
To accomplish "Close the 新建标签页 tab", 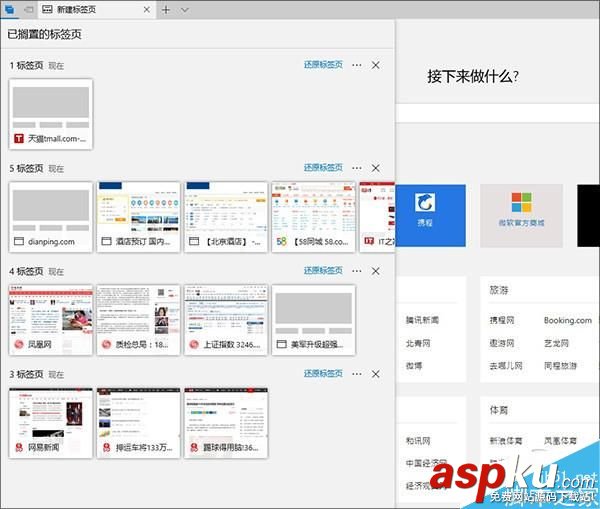I will tap(147, 10).
